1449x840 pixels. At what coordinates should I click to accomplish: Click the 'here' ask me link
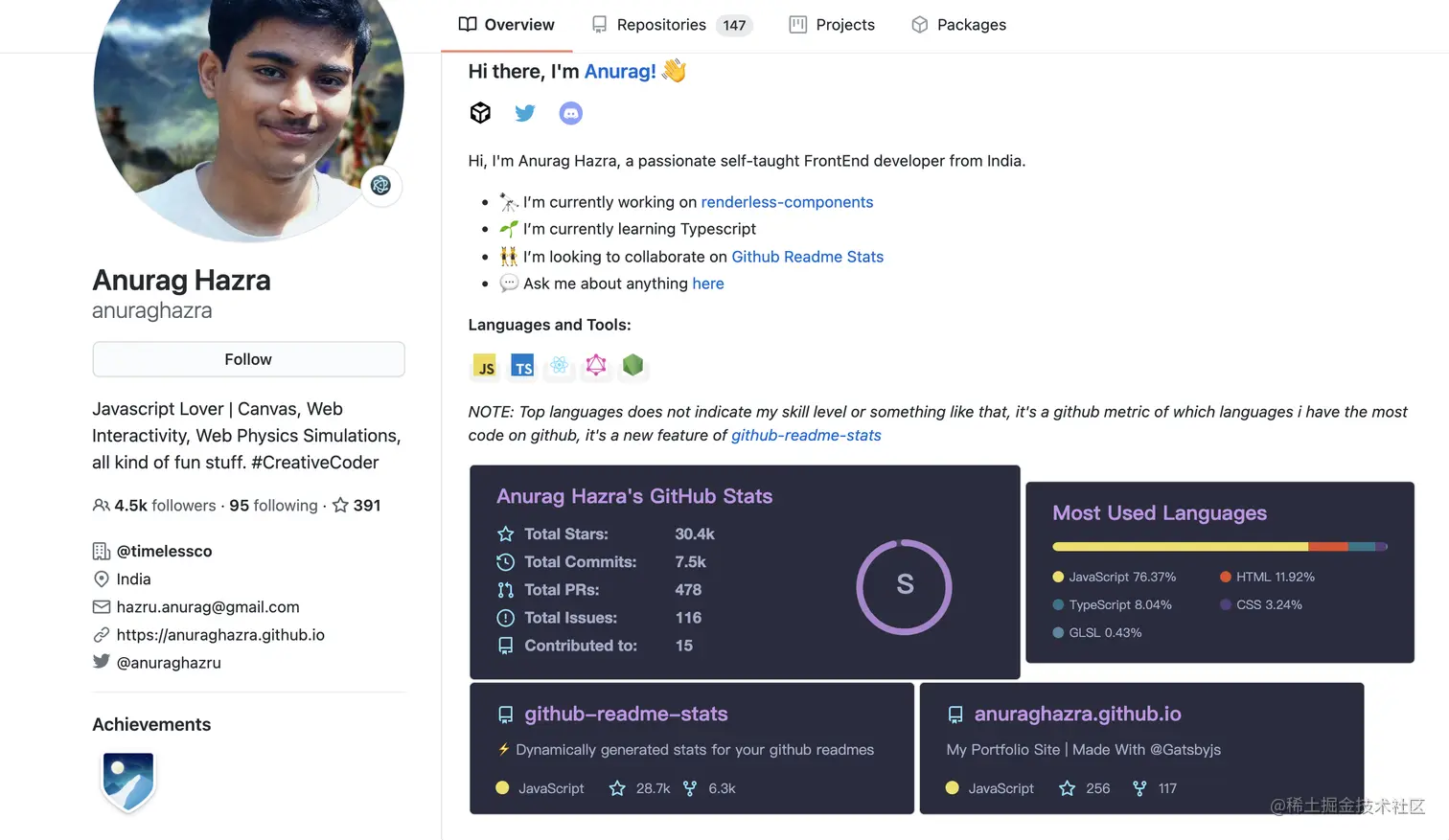click(708, 284)
